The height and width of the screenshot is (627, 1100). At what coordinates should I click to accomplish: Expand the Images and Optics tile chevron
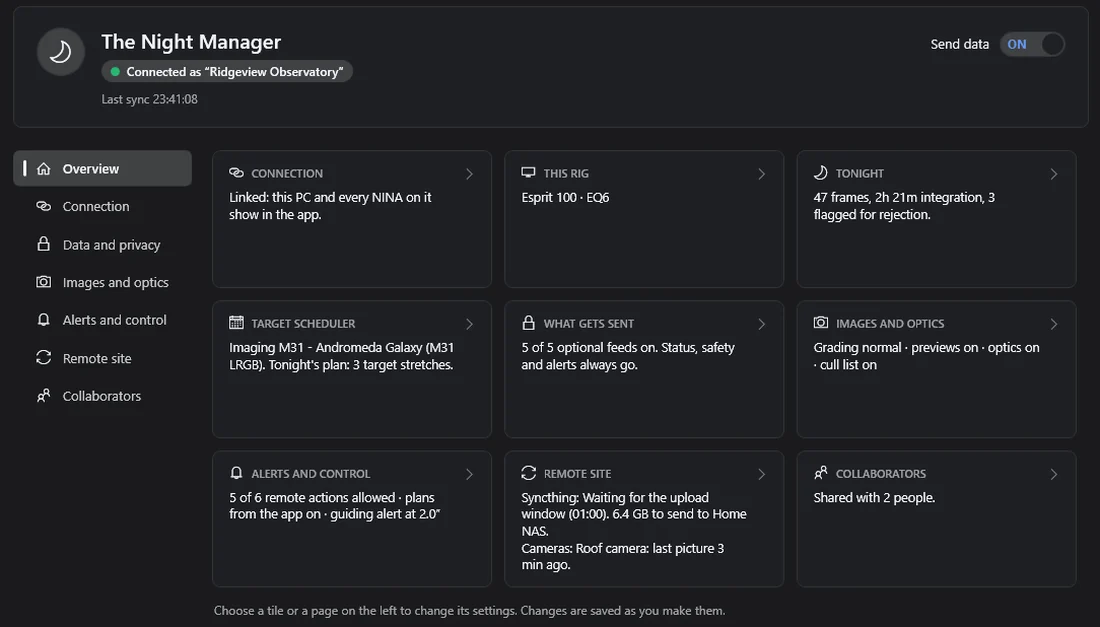click(1053, 324)
